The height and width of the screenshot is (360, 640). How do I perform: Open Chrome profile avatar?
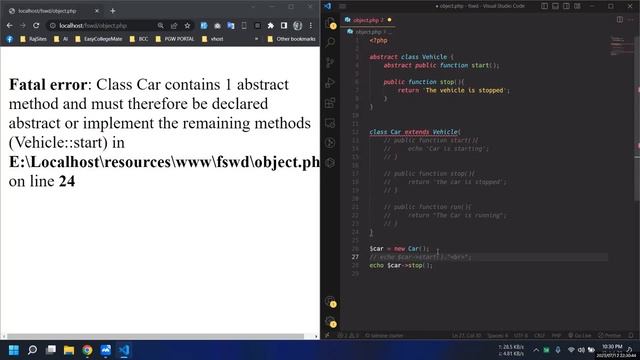[298, 25]
